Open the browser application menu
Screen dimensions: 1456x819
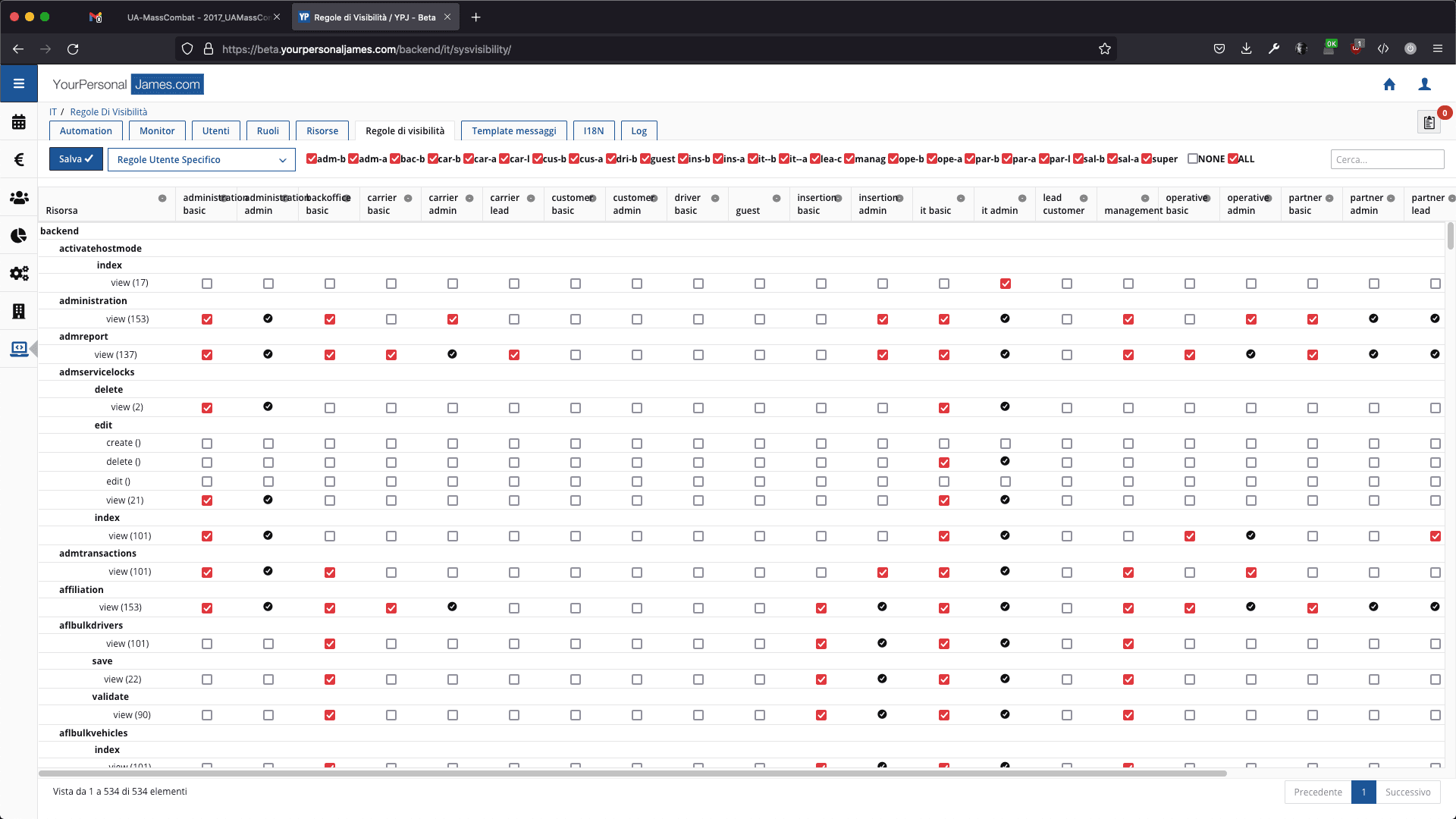coord(1438,49)
